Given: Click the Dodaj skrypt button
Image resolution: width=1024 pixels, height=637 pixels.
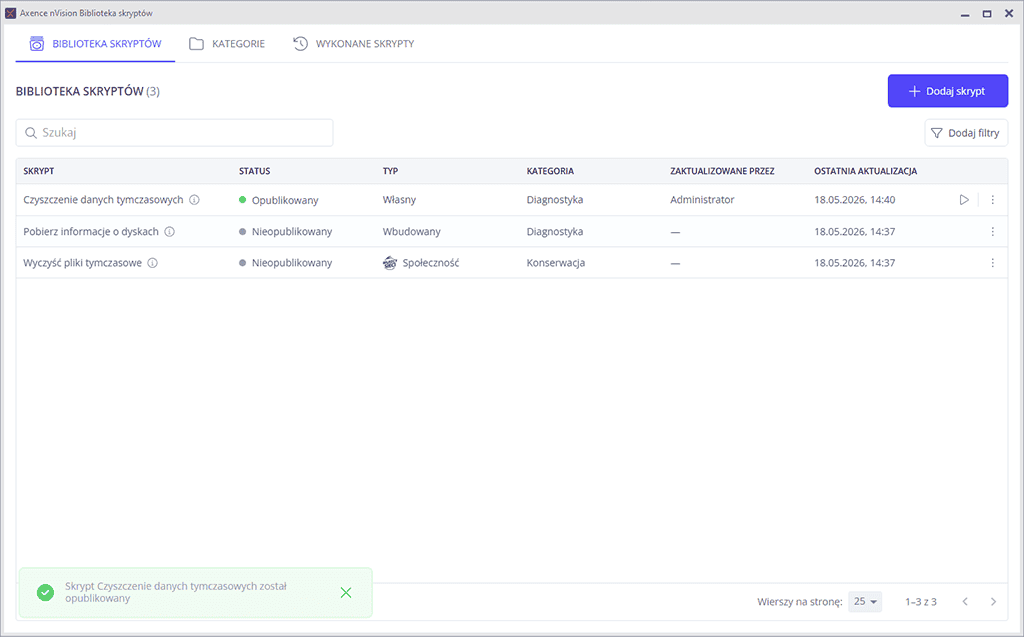Looking at the screenshot, I should click(948, 91).
